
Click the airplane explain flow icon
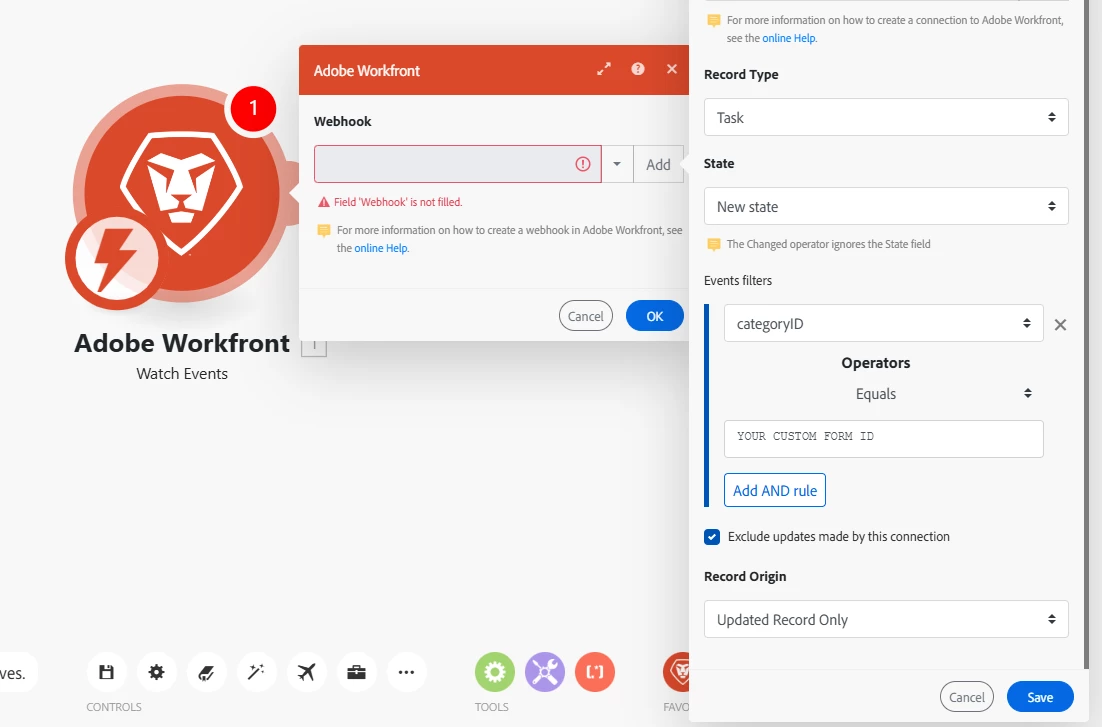point(306,672)
